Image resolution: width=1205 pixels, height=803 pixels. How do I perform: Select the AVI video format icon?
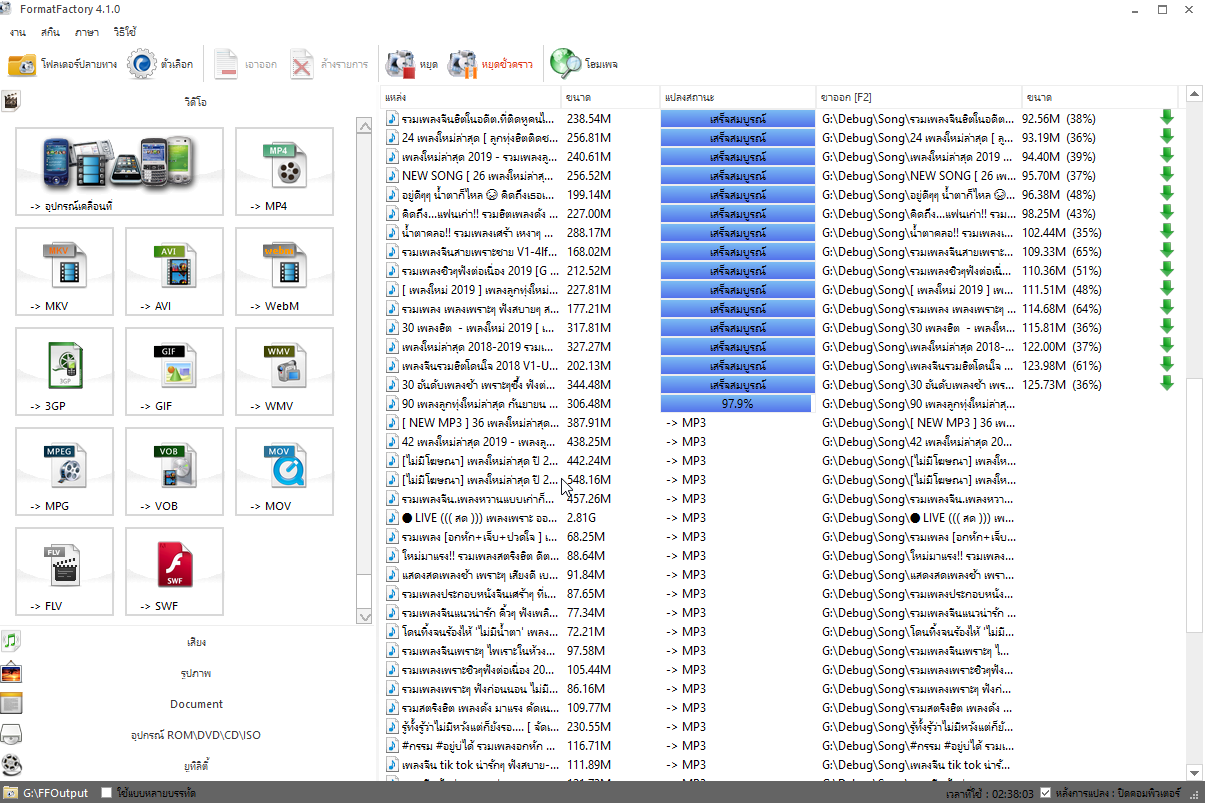(x=174, y=271)
